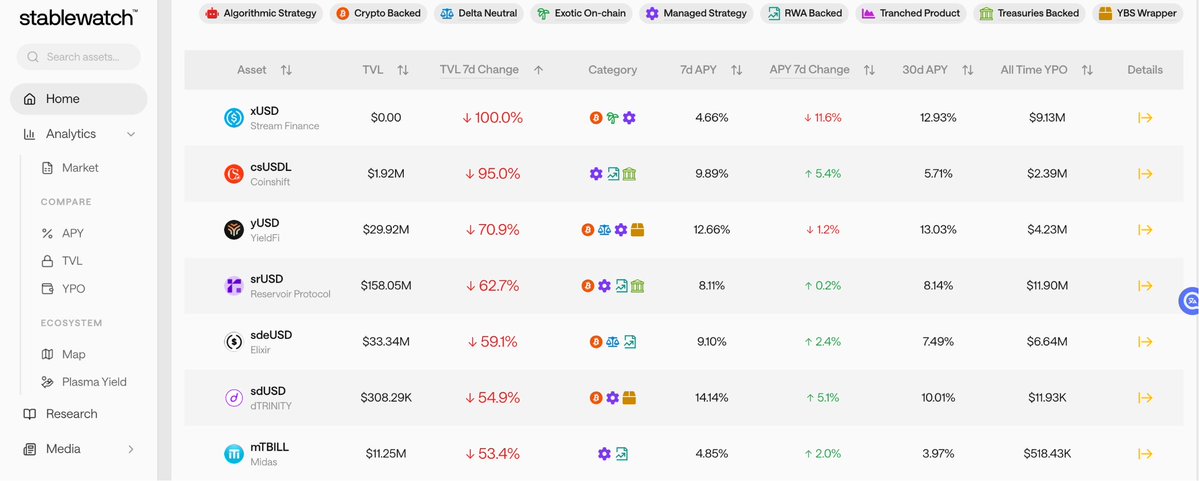
Task: Sort by All Time YPO arrows
Action: click(x=1087, y=70)
